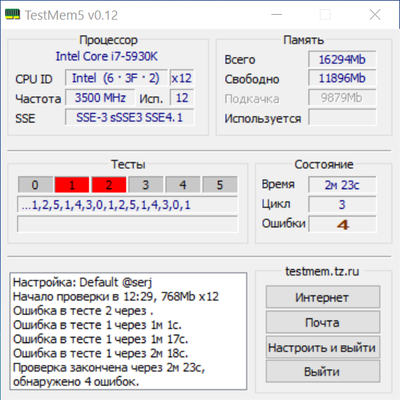Click the Цикл cycle count field
The height and width of the screenshot is (400, 400).
pyautogui.click(x=342, y=205)
